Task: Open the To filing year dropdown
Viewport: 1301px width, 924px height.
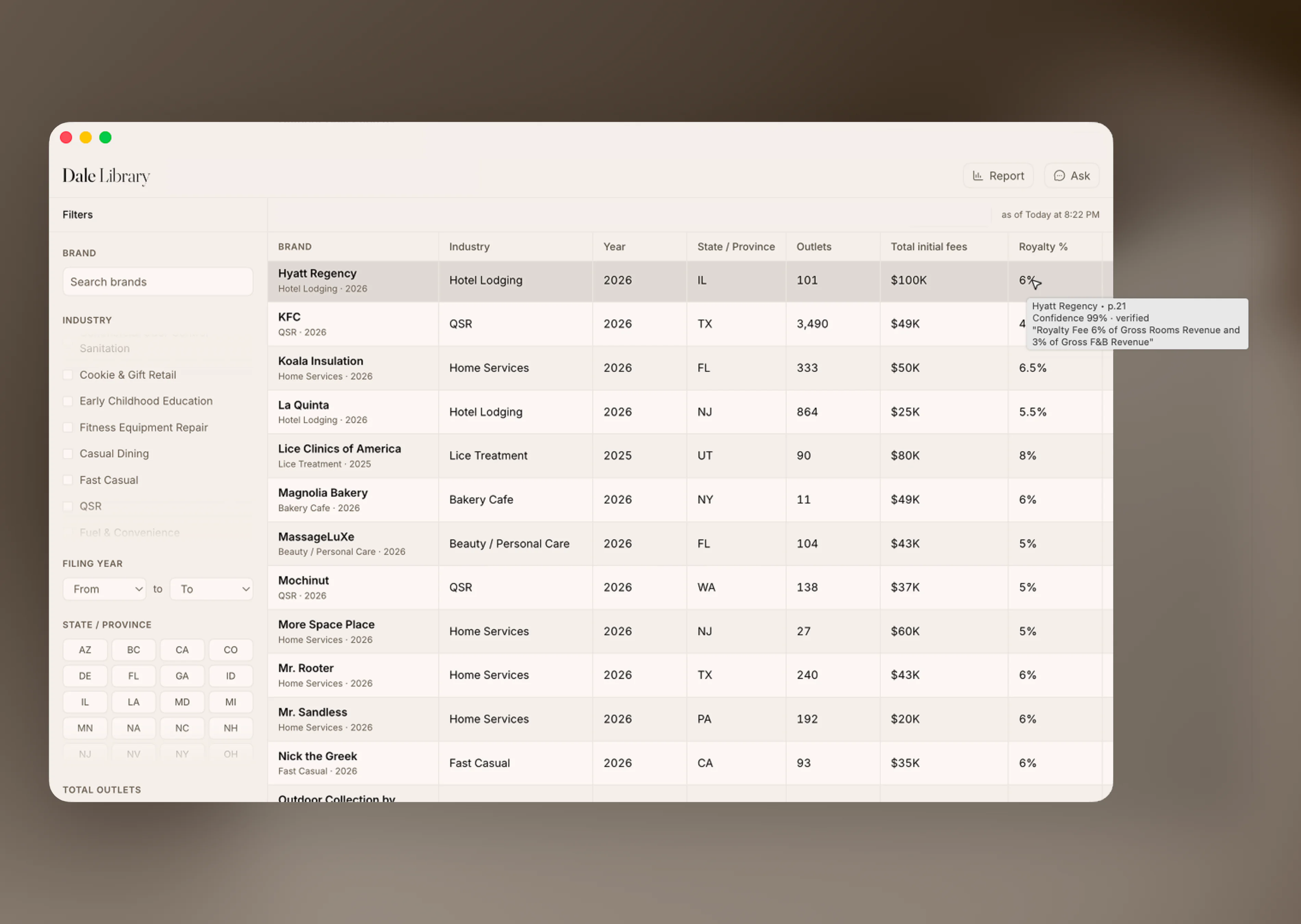Action: 212,589
